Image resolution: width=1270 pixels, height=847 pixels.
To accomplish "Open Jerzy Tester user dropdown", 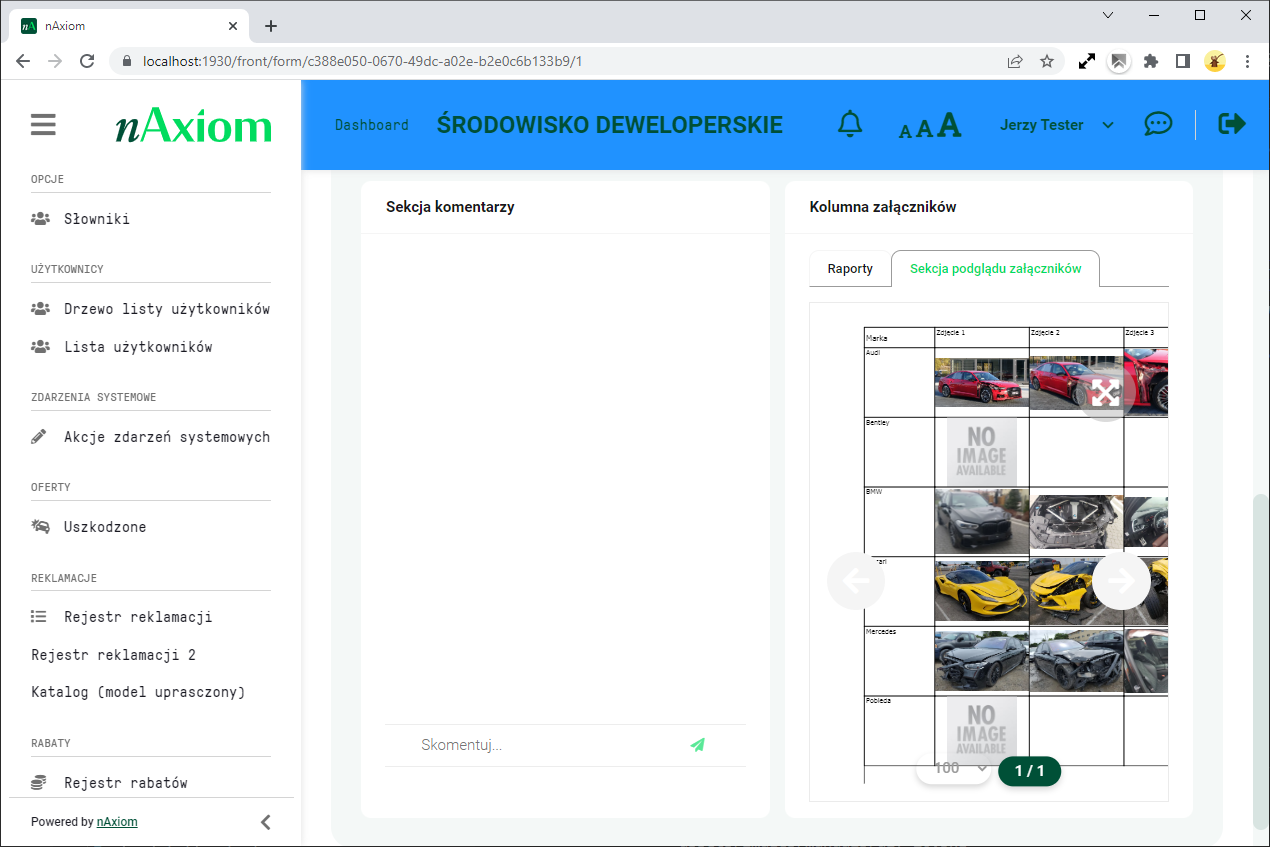I will (x=1056, y=125).
